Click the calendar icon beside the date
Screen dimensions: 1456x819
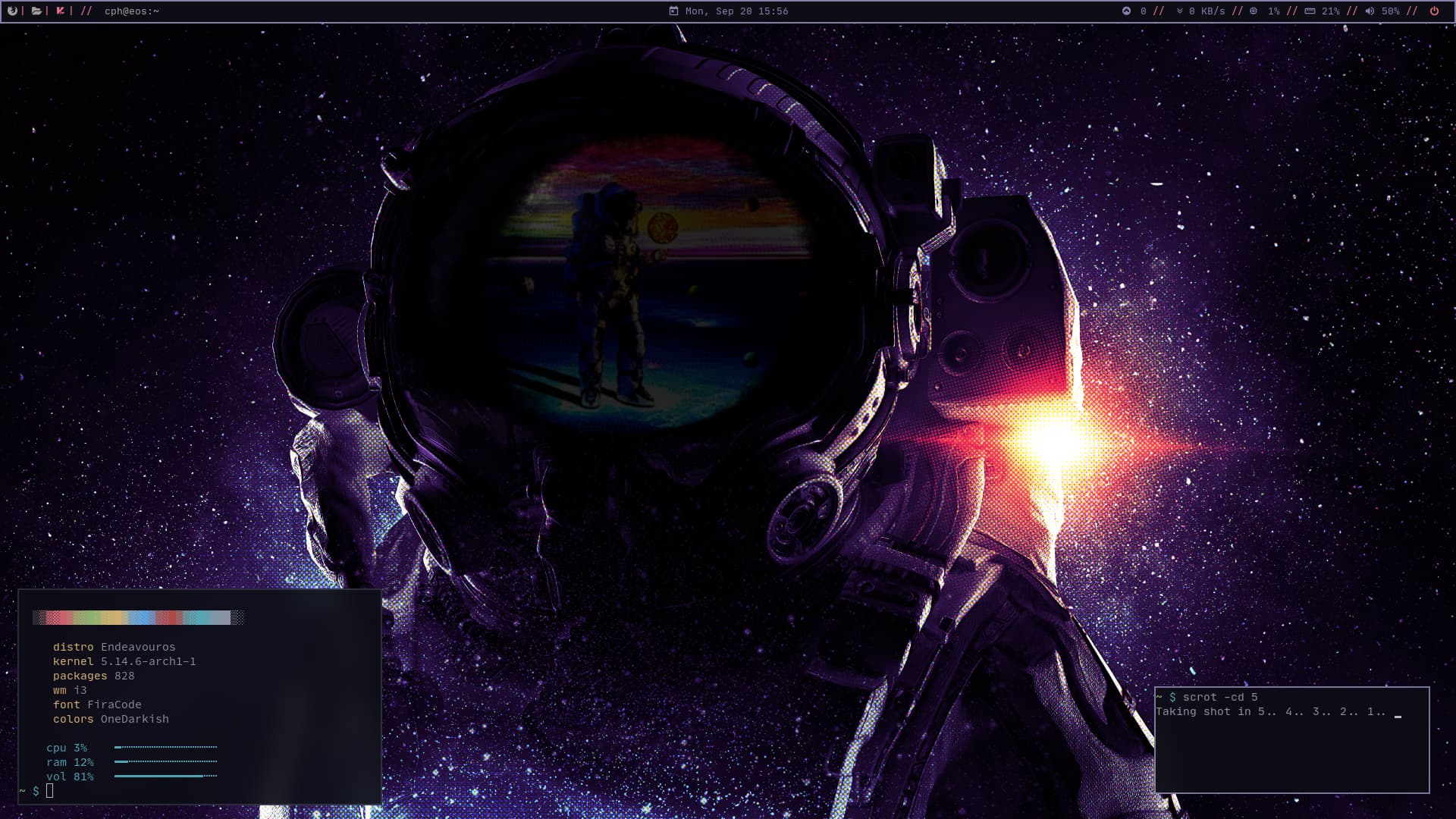point(673,11)
